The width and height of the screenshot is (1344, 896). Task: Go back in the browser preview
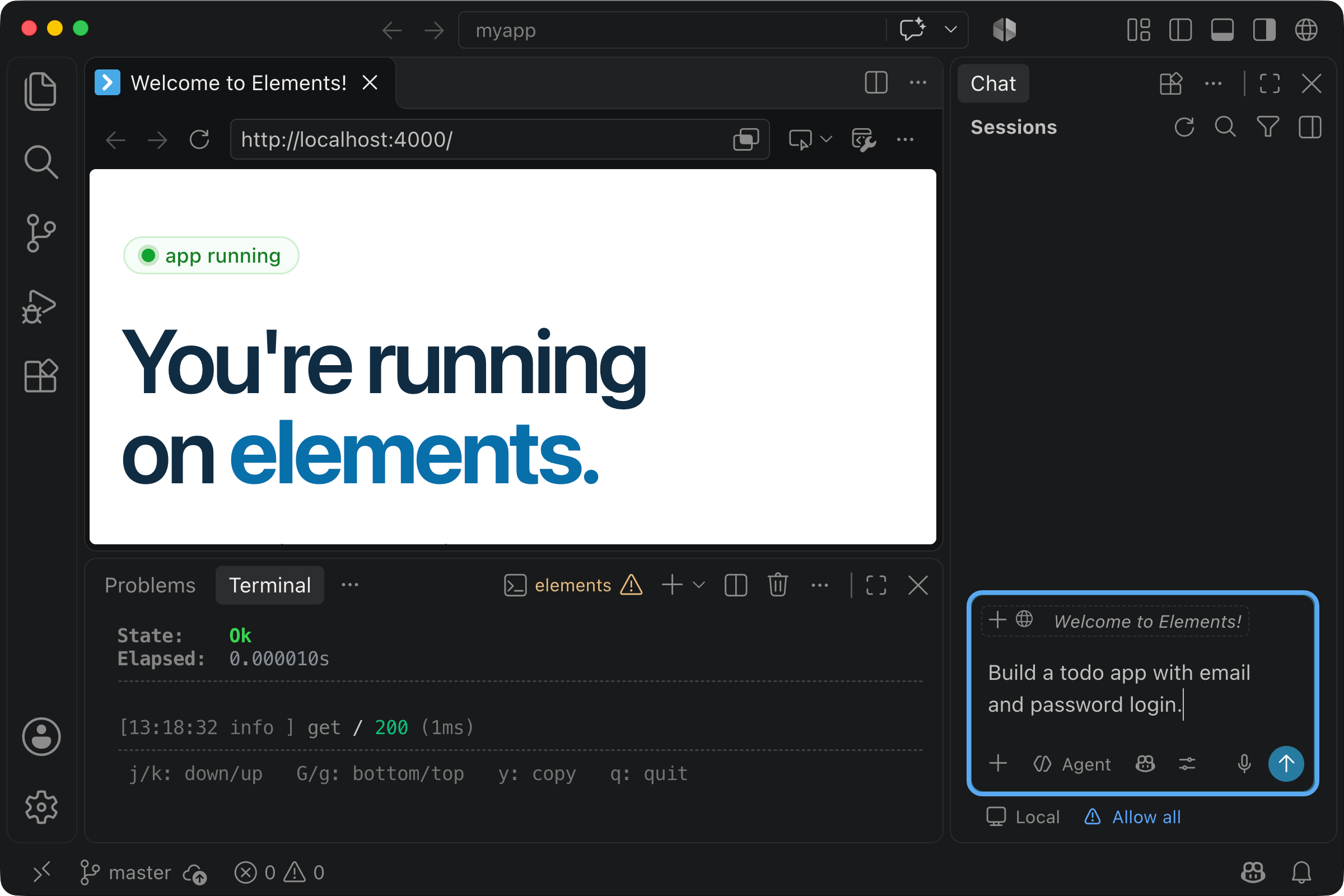(x=116, y=139)
